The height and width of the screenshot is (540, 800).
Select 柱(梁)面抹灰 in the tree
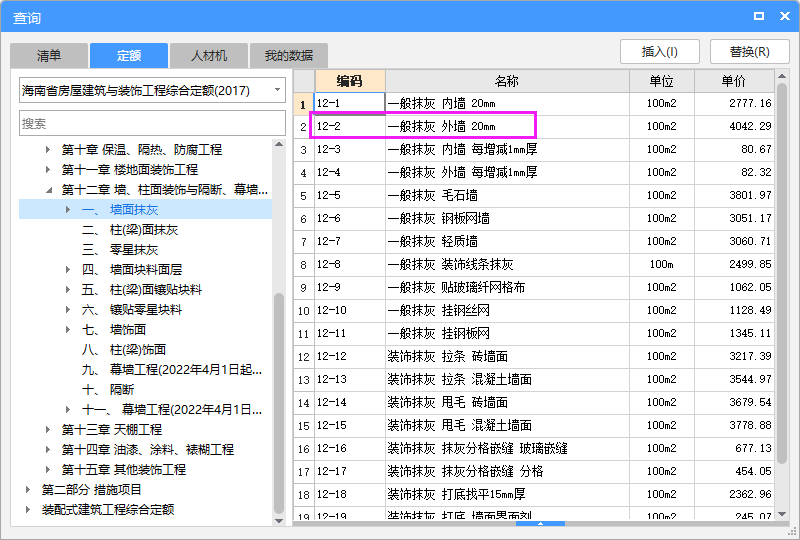tap(130, 230)
